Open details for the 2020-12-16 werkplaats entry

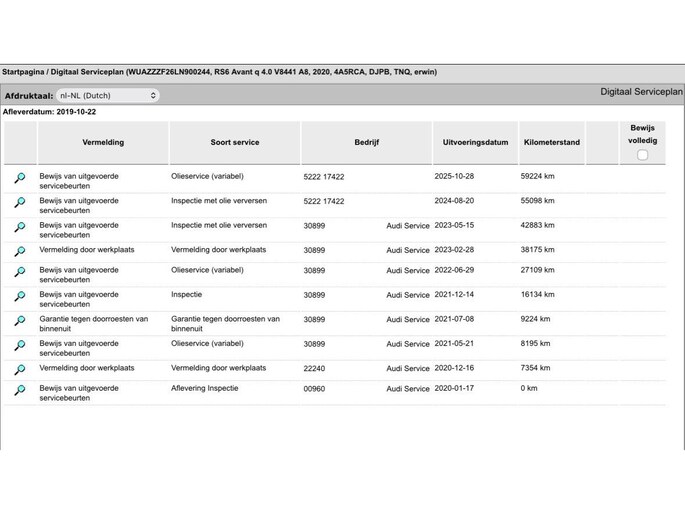pyautogui.click(x=19, y=370)
